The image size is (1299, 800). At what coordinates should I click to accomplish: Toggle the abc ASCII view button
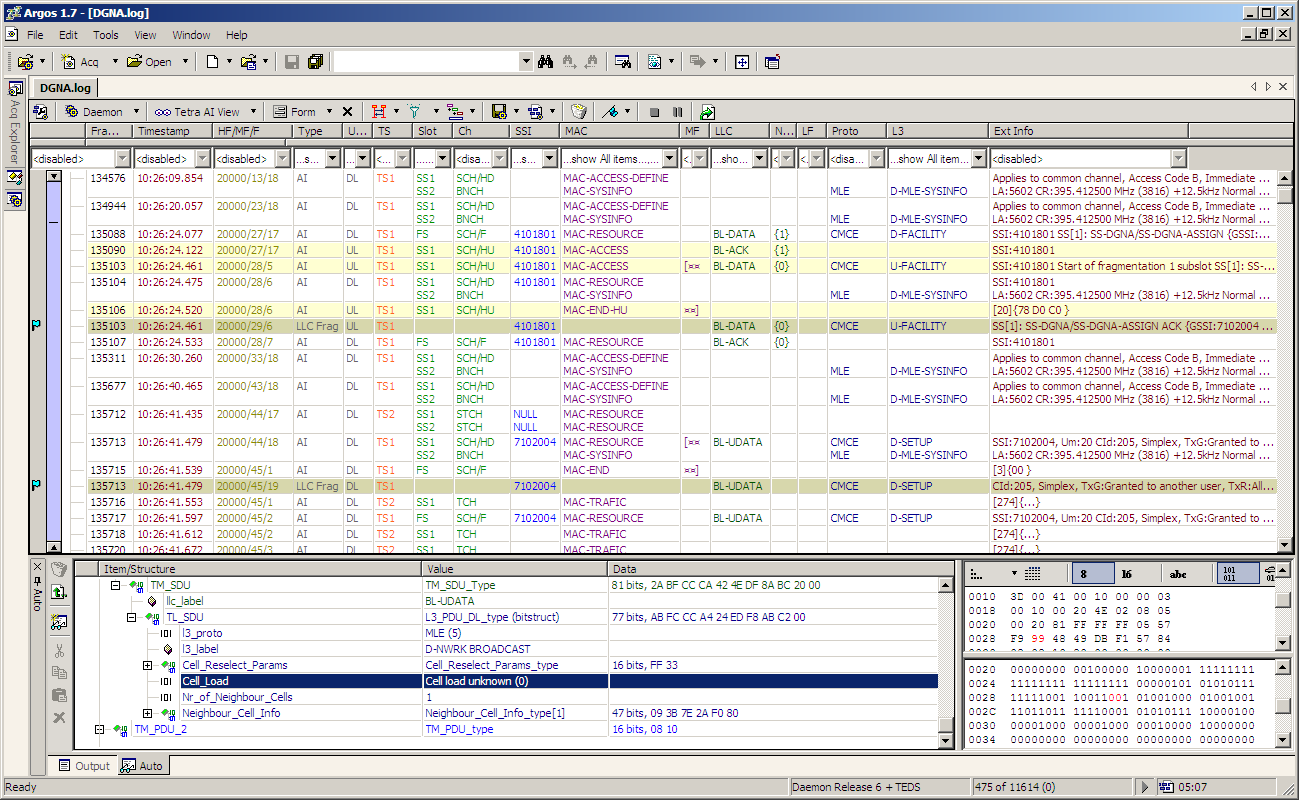point(1178,574)
